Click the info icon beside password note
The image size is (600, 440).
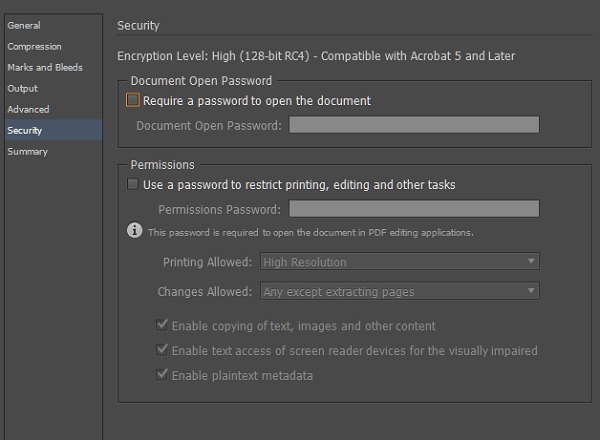[135, 231]
